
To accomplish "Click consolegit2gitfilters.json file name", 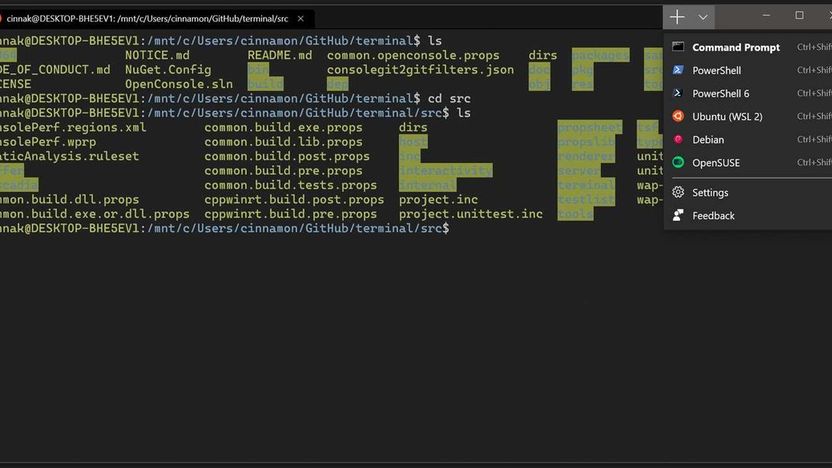I will coord(420,70).
